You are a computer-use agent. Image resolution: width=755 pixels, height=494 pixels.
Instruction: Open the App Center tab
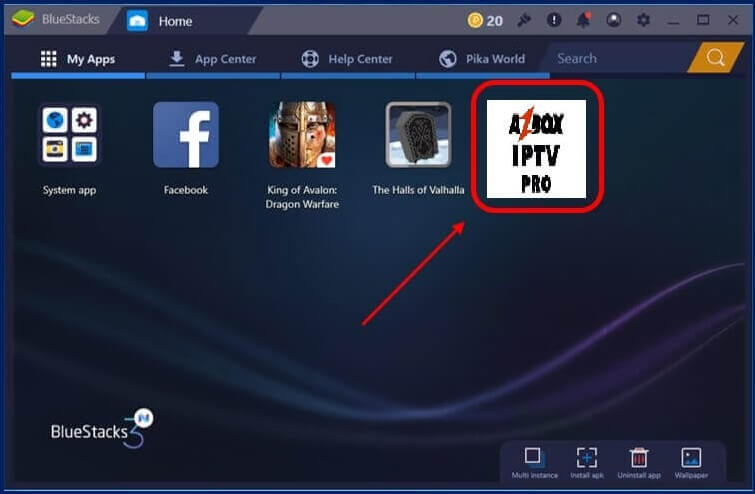pos(213,59)
